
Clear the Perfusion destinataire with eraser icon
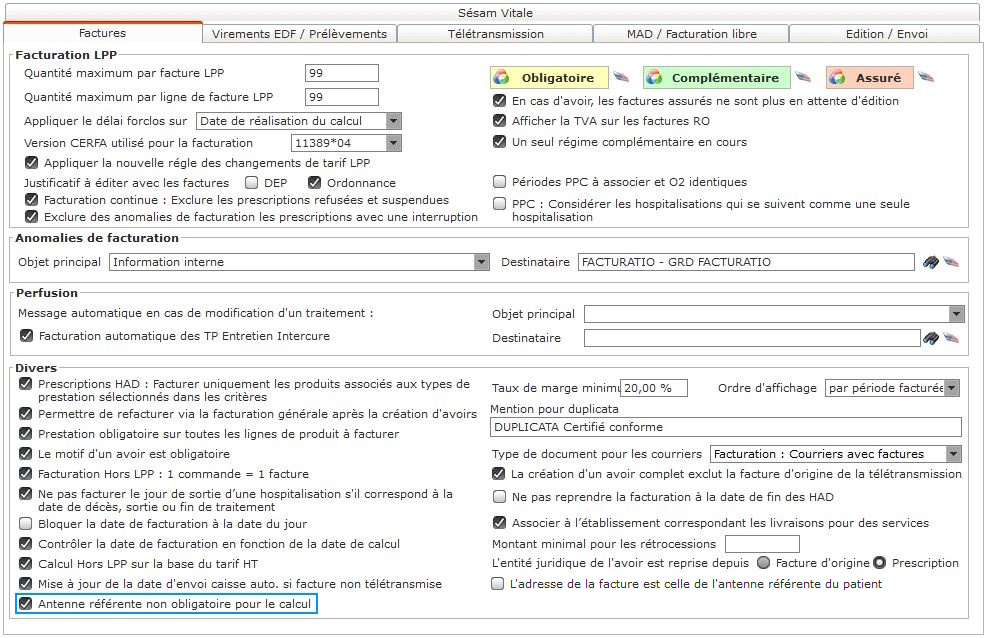[x=950, y=338]
